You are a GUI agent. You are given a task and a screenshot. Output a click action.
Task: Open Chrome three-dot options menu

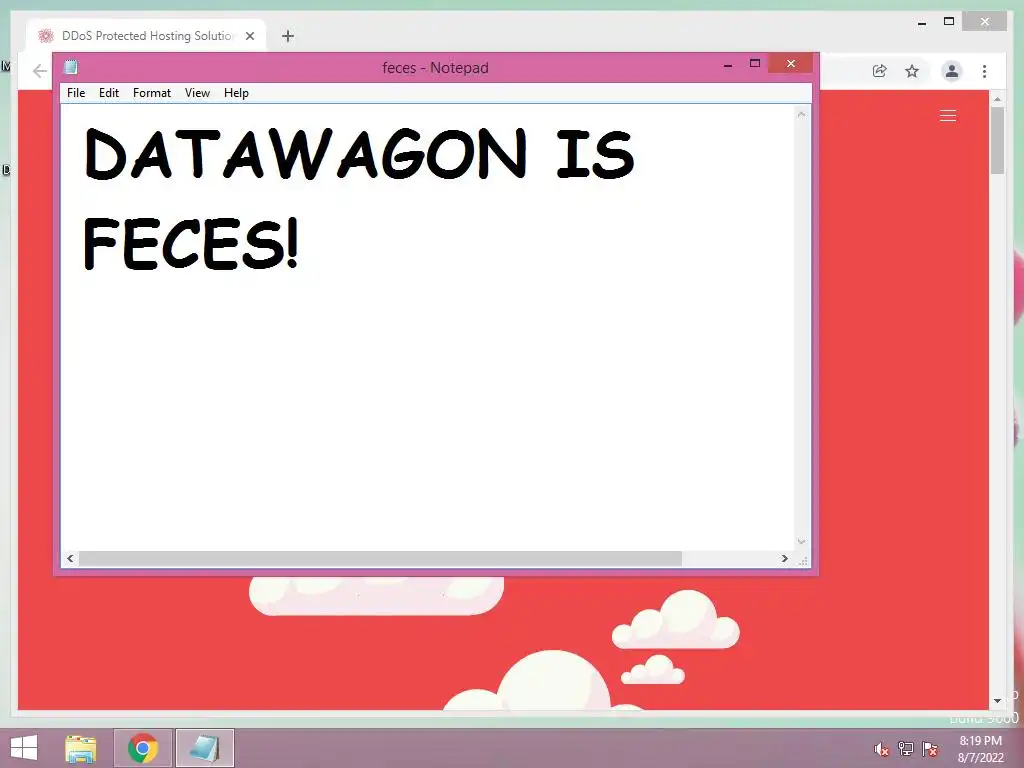[984, 71]
